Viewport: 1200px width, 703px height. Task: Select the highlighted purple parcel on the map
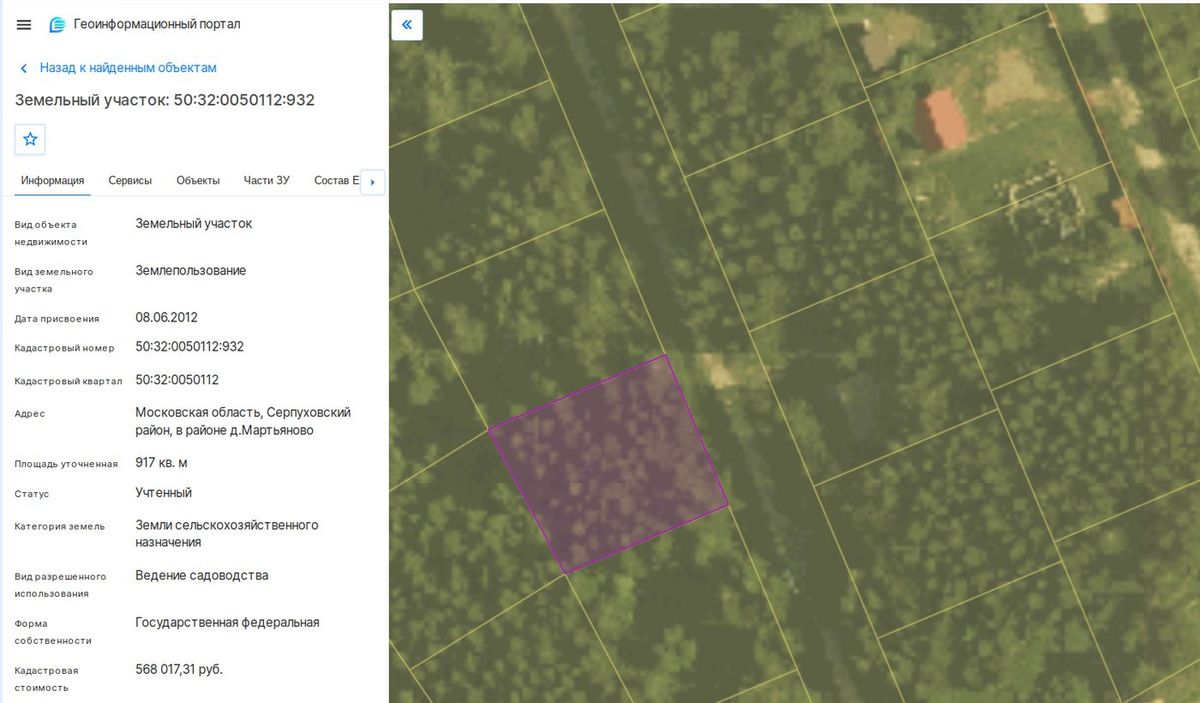608,464
